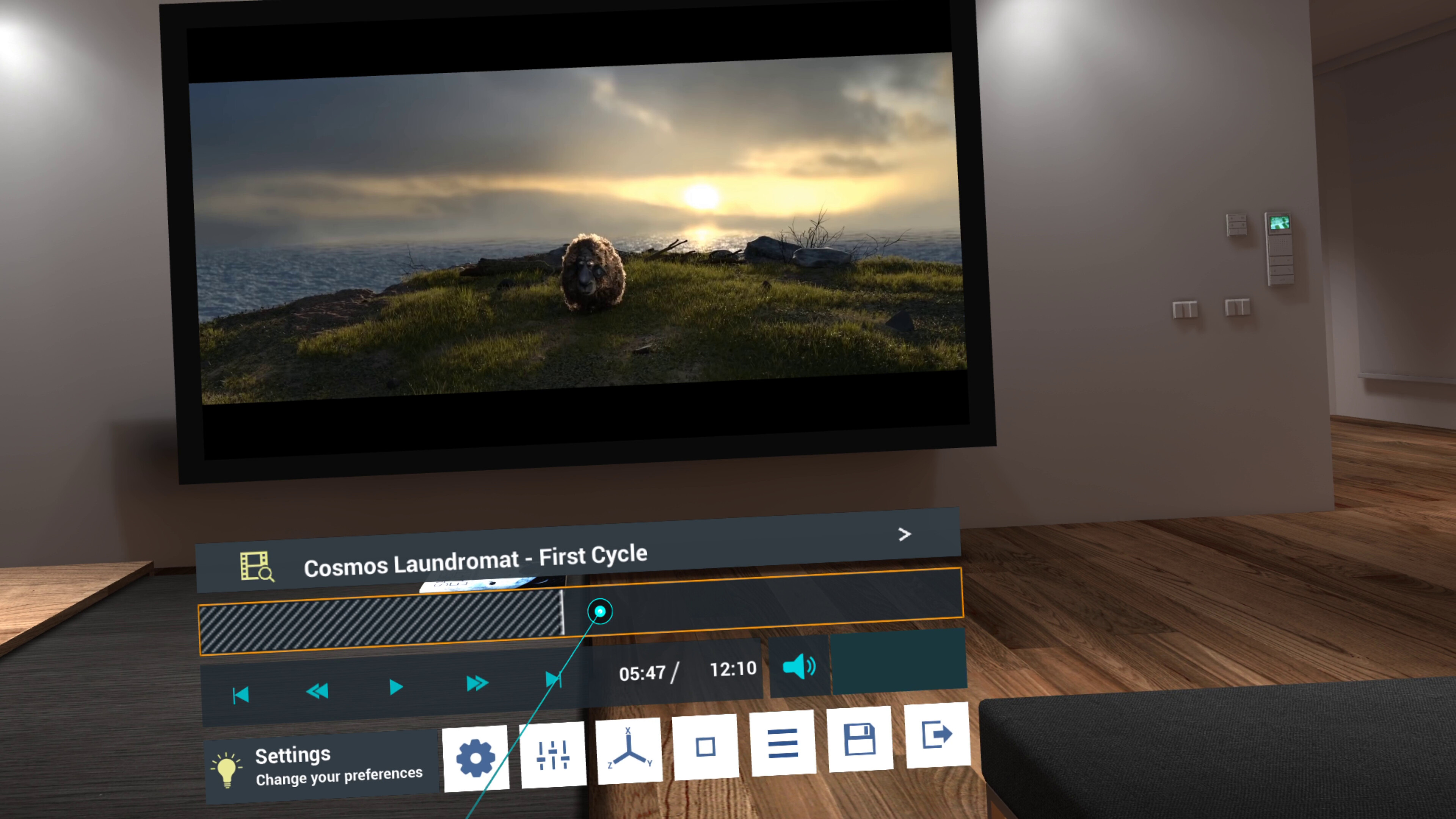Mute audio by clicking the speaker icon

click(x=800, y=667)
